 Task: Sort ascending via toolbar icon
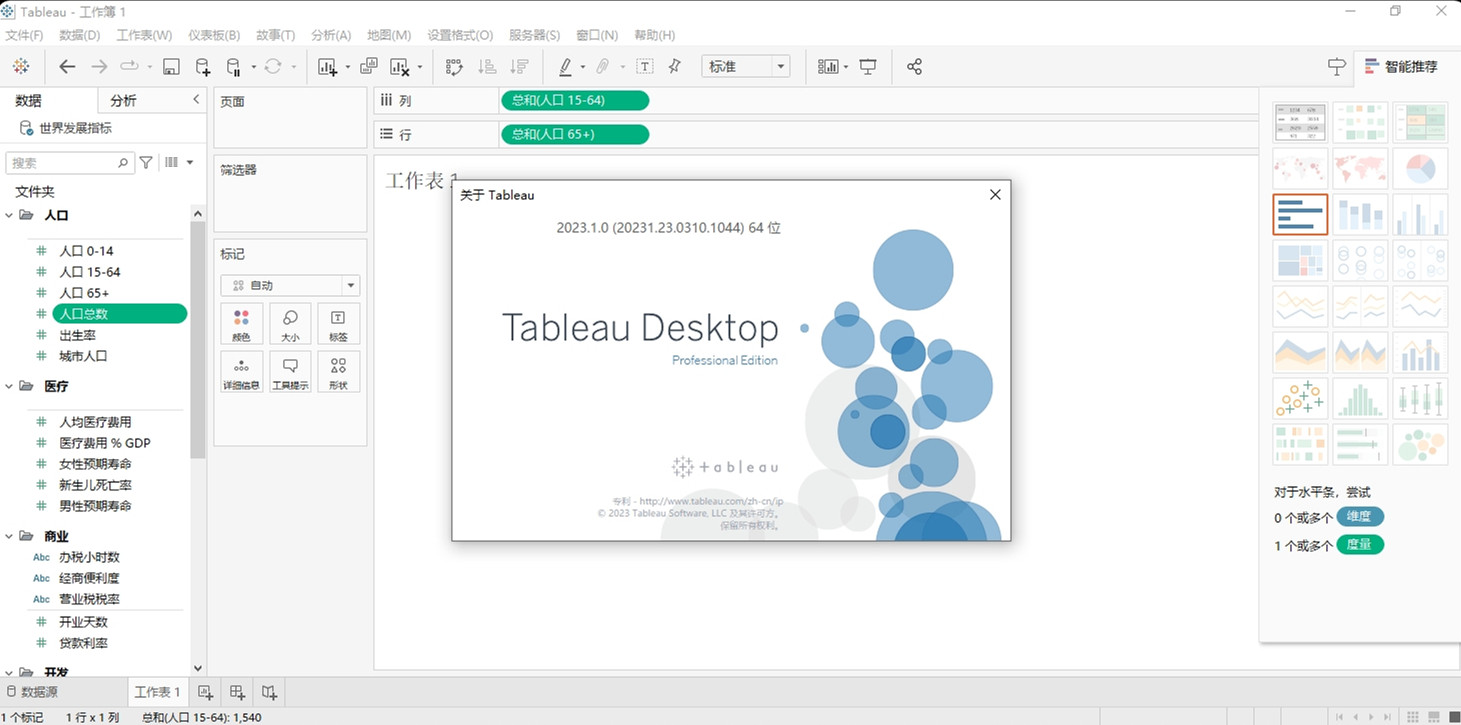pyautogui.click(x=487, y=67)
